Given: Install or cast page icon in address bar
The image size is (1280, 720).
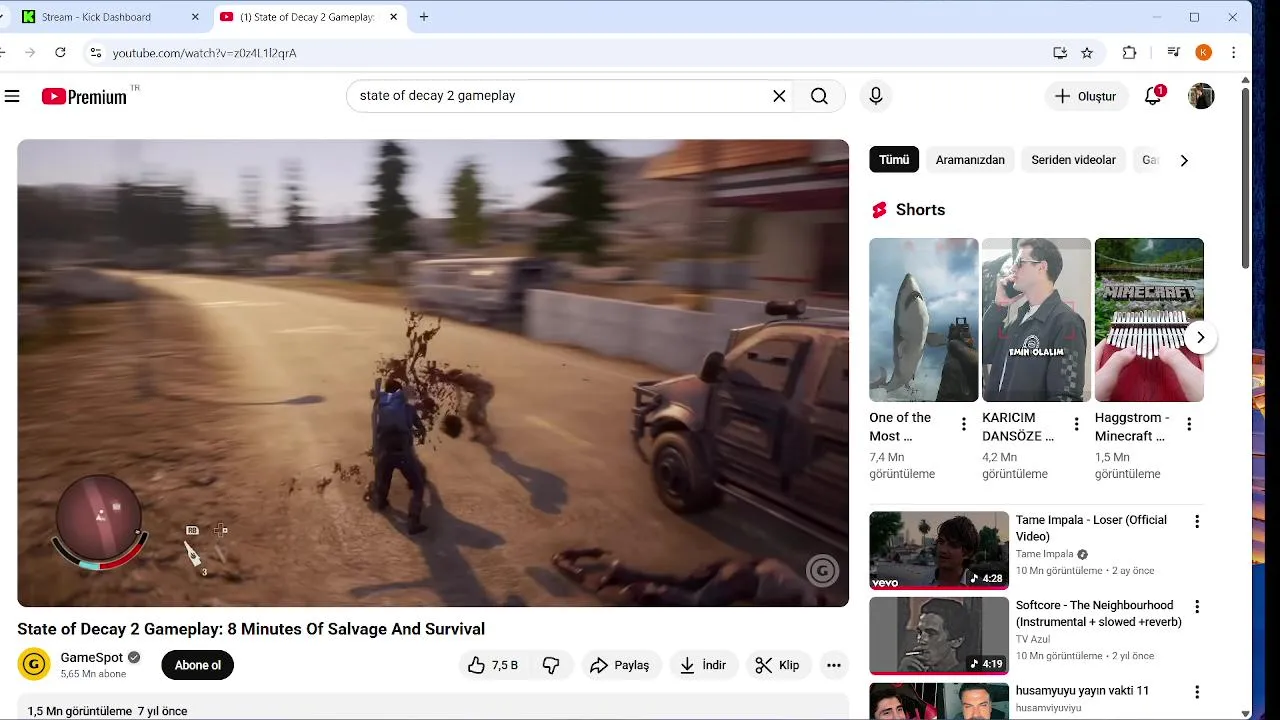Looking at the screenshot, I should point(1060,53).
